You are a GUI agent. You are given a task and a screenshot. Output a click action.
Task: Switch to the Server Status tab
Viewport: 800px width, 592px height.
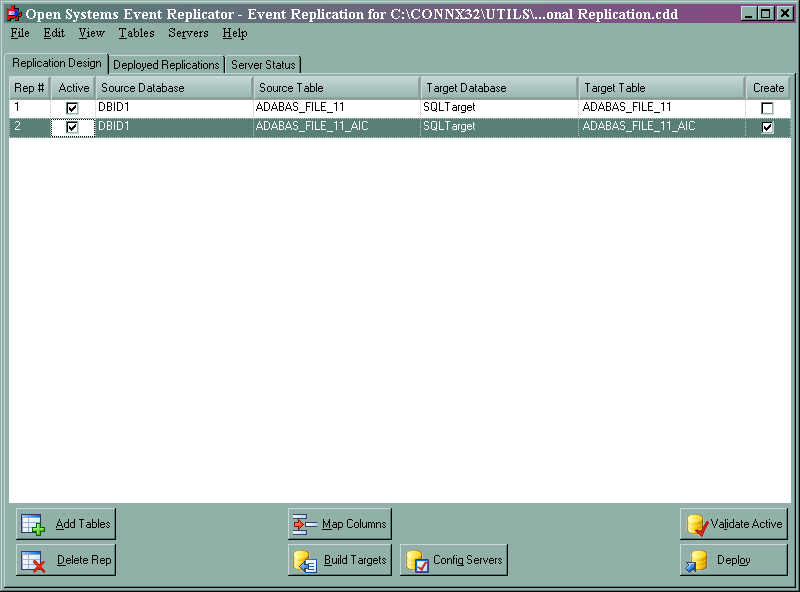263,63
